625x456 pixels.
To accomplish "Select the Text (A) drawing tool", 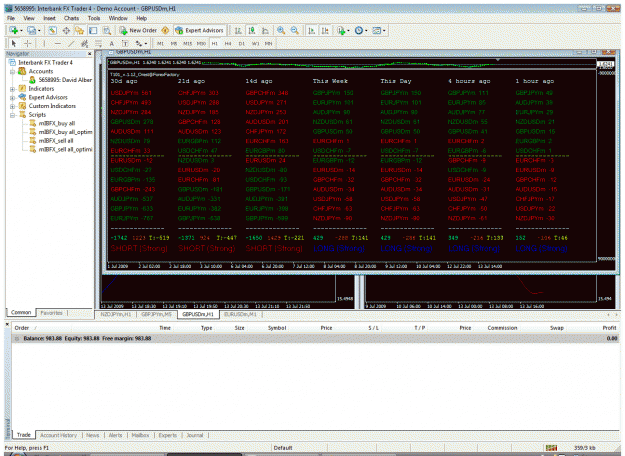I will click(112, 43).
